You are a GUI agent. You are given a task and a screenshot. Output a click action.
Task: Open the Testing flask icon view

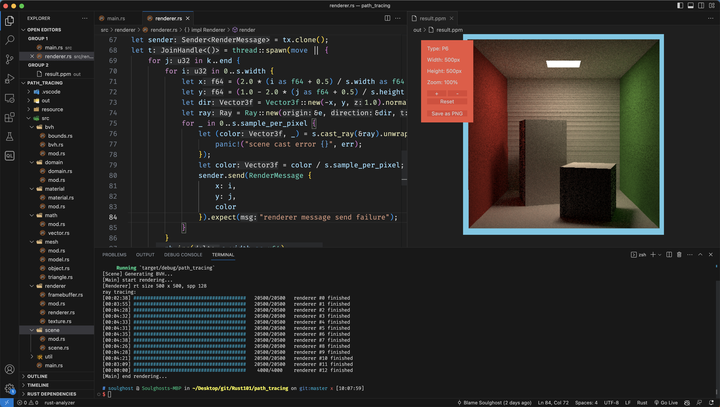tap(10, 137)
